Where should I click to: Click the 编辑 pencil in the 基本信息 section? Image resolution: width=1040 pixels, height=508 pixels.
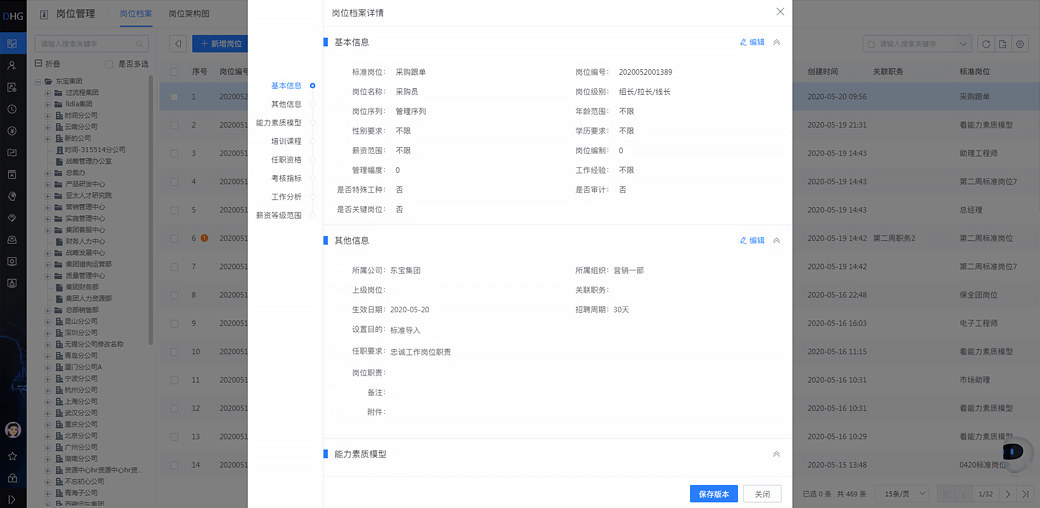752,42
